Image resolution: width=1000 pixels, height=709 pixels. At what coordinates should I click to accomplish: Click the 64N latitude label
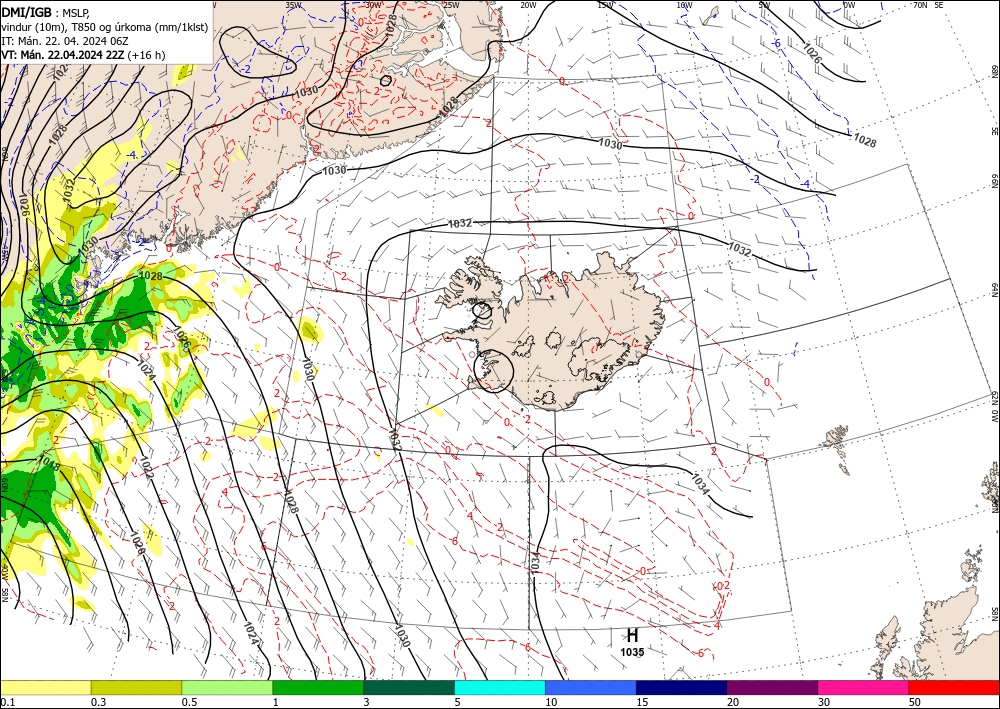click(994, 289)
